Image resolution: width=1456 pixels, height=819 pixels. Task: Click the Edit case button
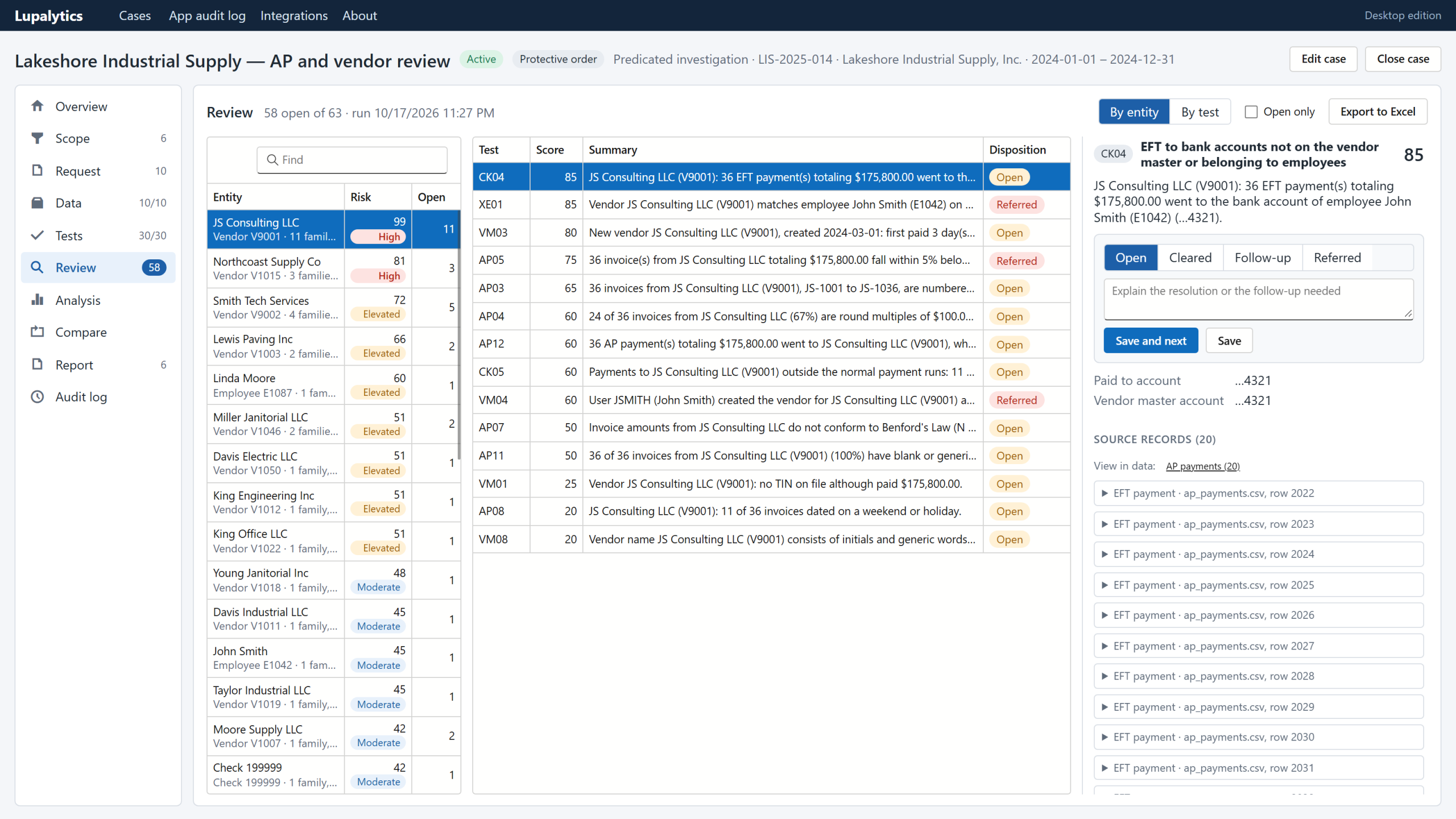pos(1323,59)
